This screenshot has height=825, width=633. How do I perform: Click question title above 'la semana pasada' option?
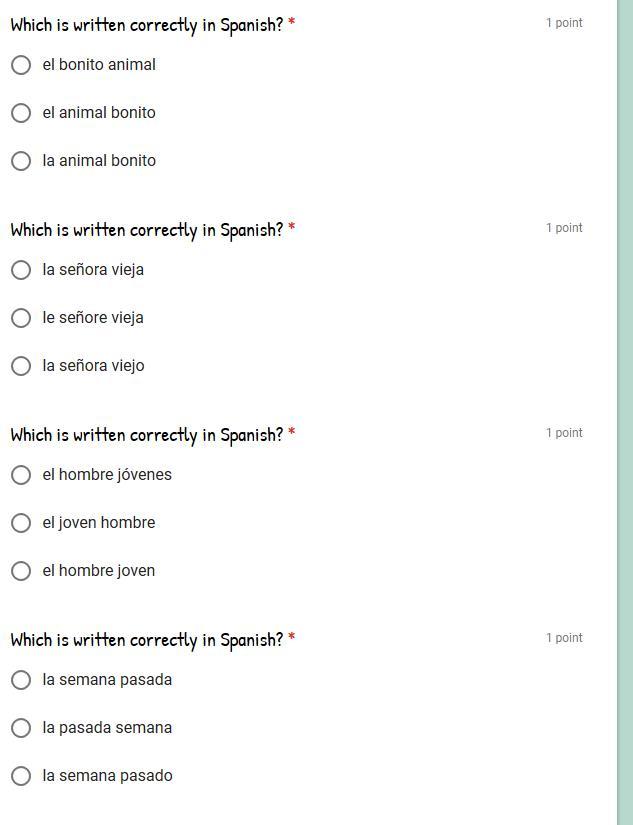[x=147, y=640]
